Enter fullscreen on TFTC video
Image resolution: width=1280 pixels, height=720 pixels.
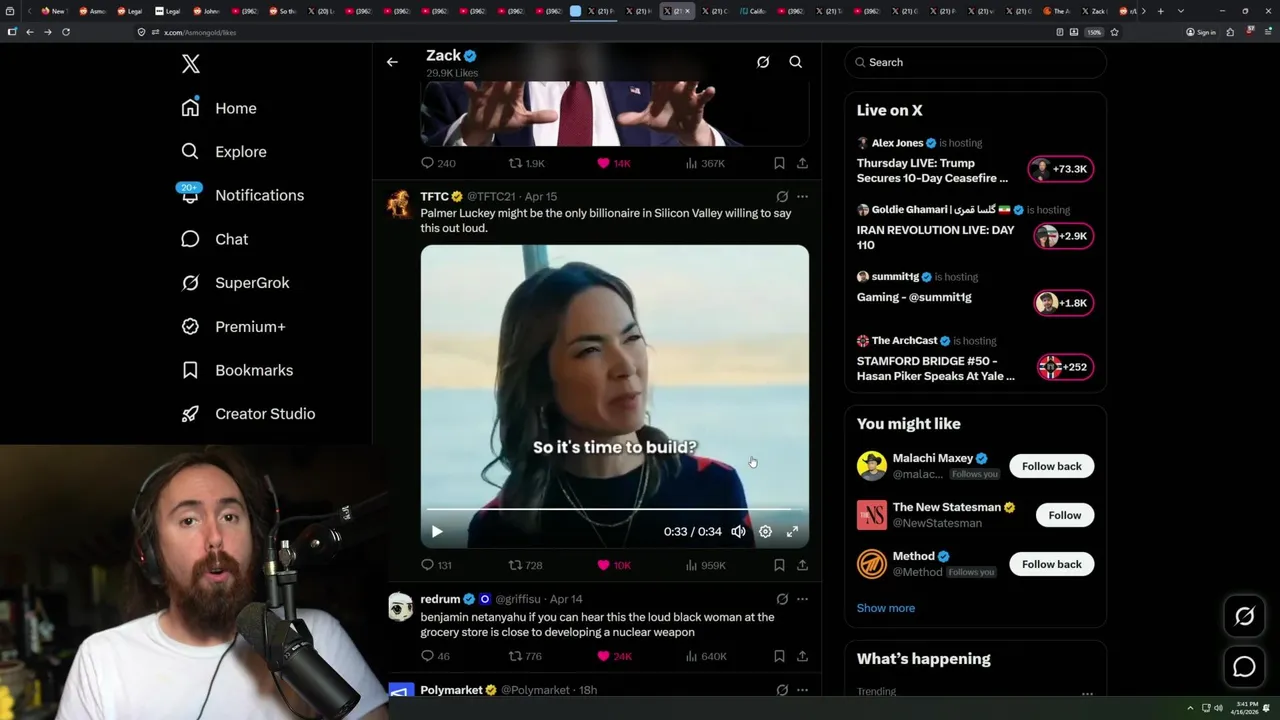pos(792,532)
